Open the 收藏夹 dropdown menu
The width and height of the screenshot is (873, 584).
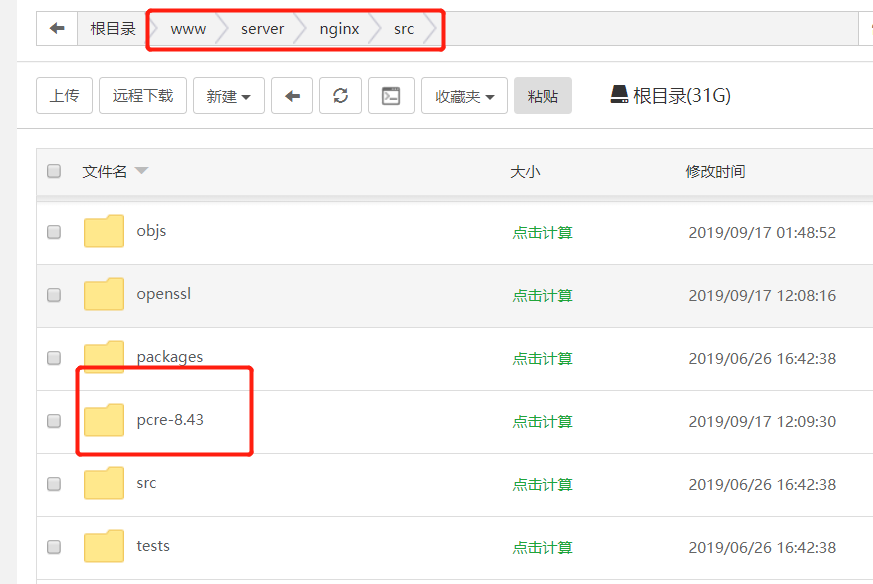pyautogui.click(x=464, y=96)
